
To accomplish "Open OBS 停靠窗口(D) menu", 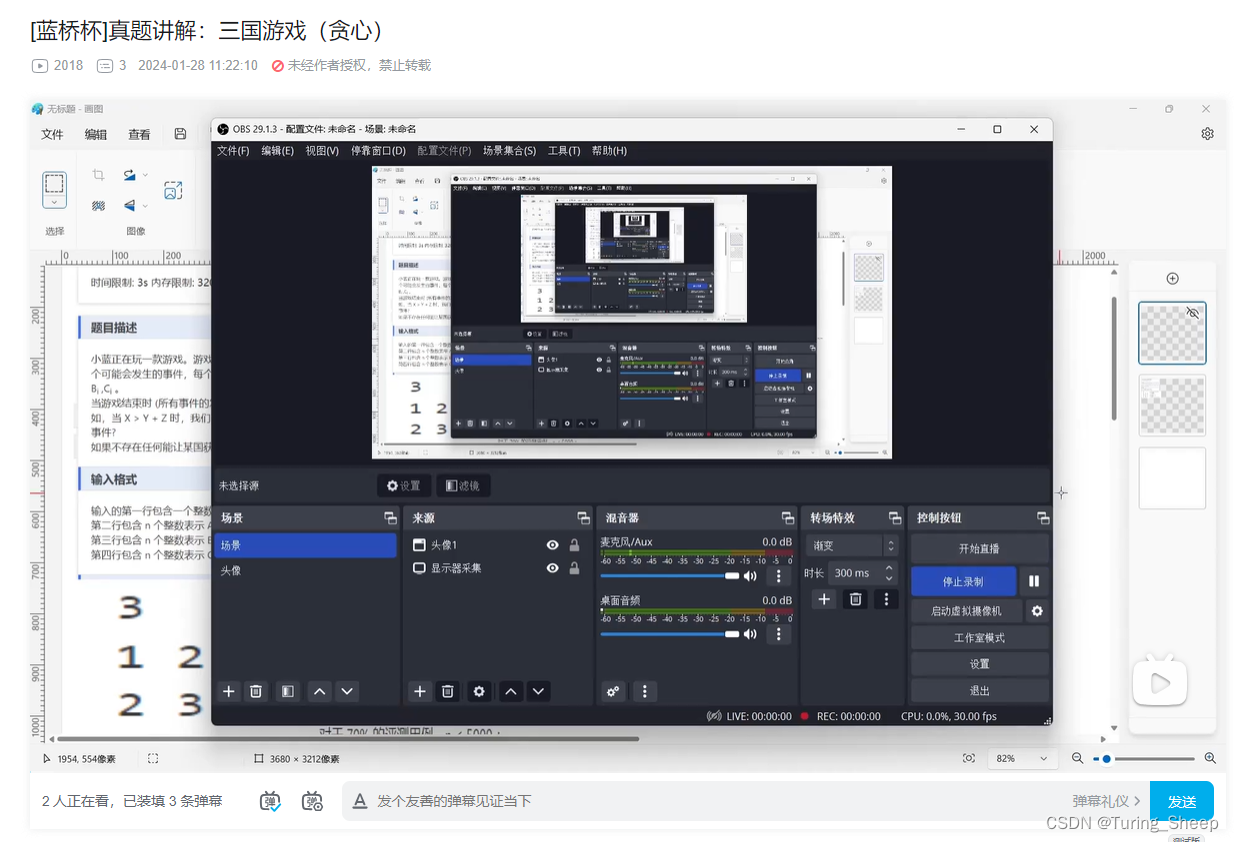I will (x=378, y=151).
